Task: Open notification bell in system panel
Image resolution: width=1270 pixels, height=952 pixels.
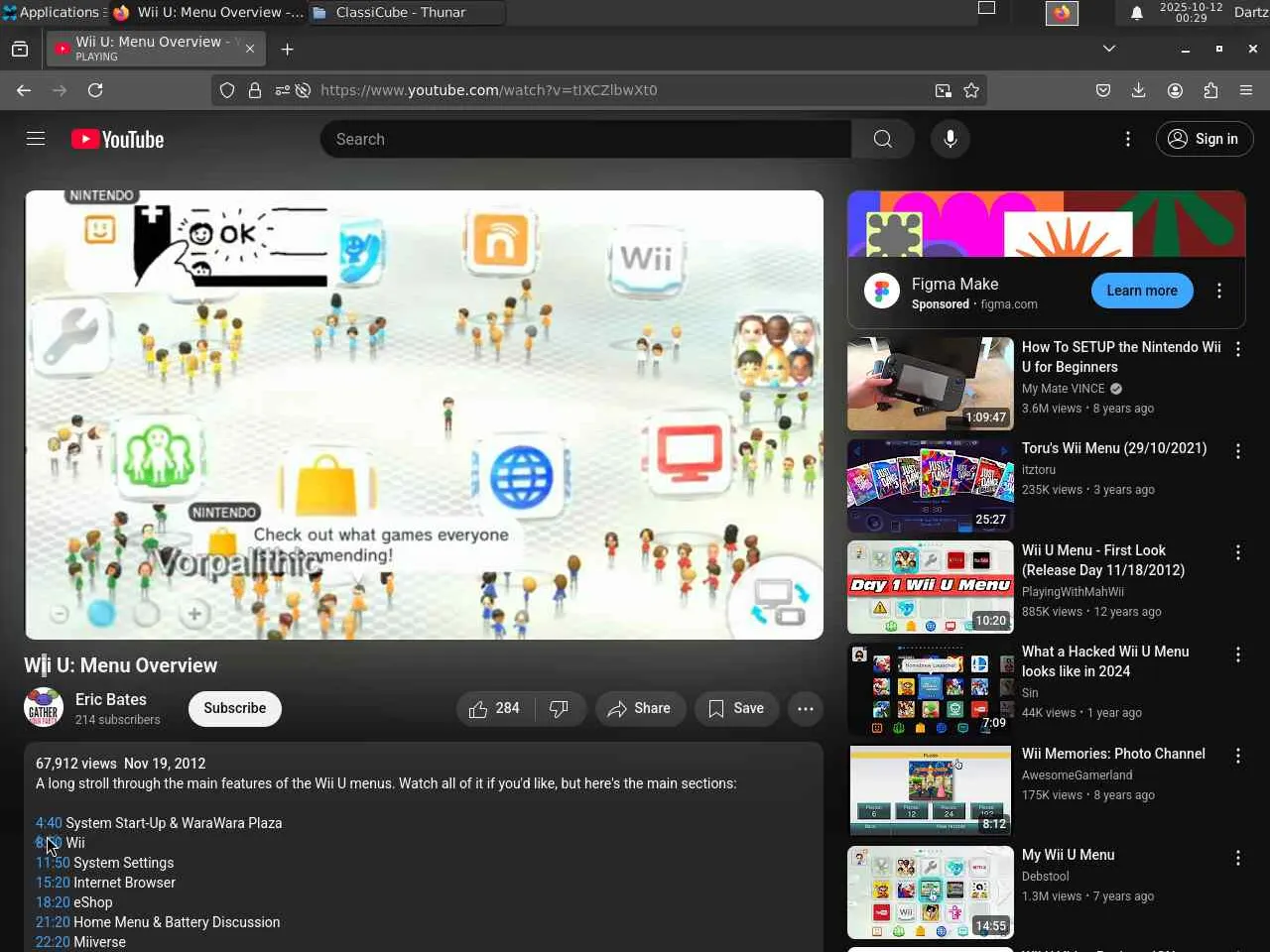Action: (x=1137, y=13)
